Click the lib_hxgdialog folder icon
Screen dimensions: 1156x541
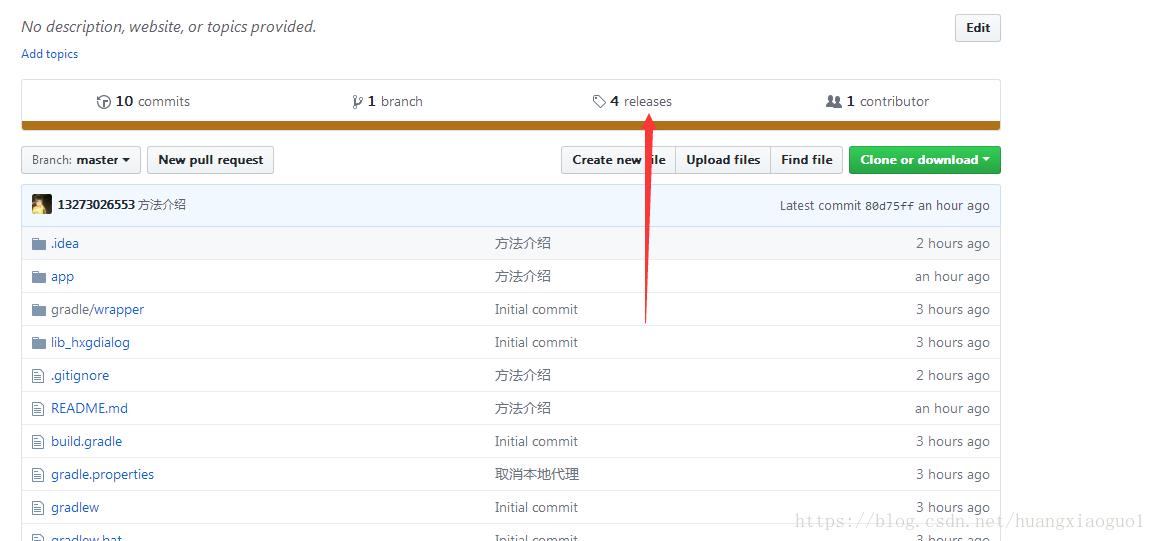[39, 343]
